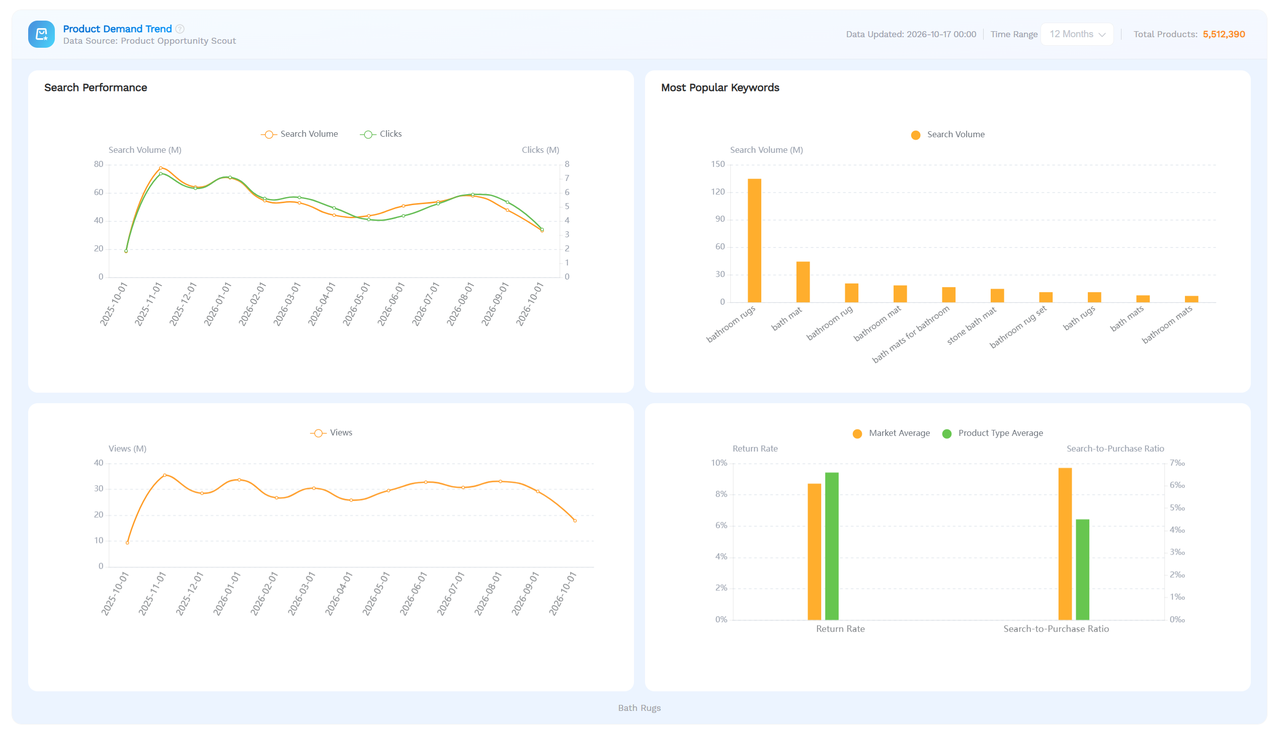The height and width of the screenshot is (729, 1280).
Task: Click the orange Return Rate market average bar
Action: (x=814, y=552)
